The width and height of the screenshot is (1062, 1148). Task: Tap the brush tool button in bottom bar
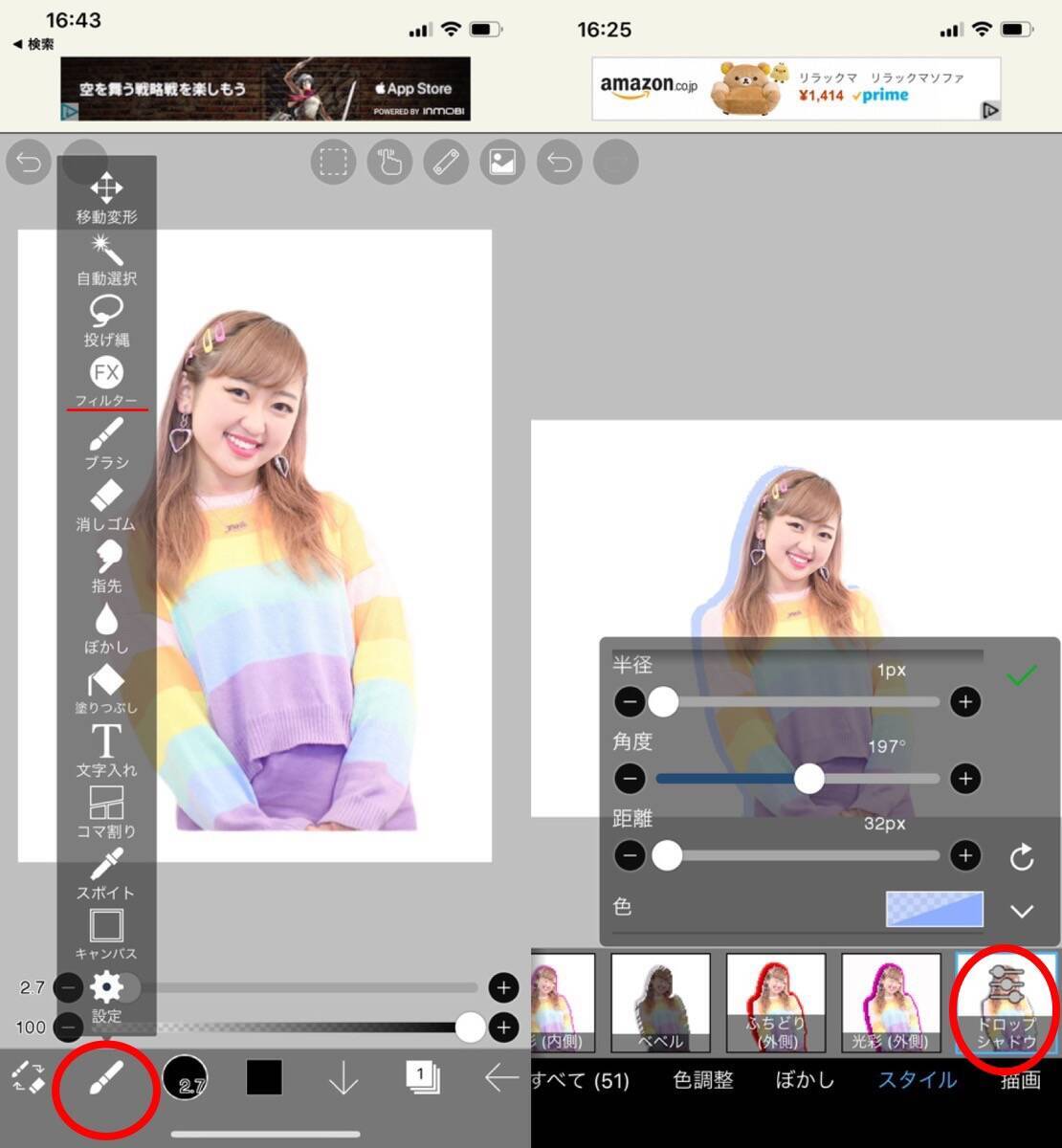point(105,1079)
